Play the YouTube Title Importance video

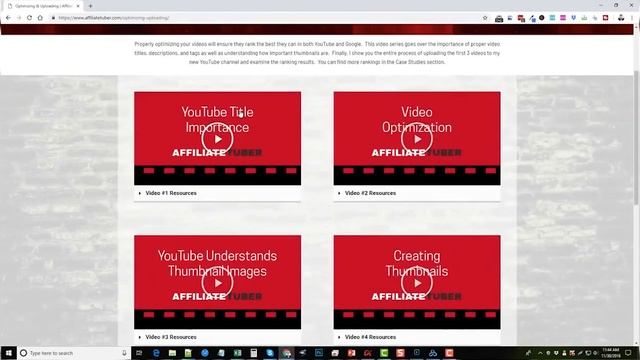pyautogui.click(x=217, y=139)
